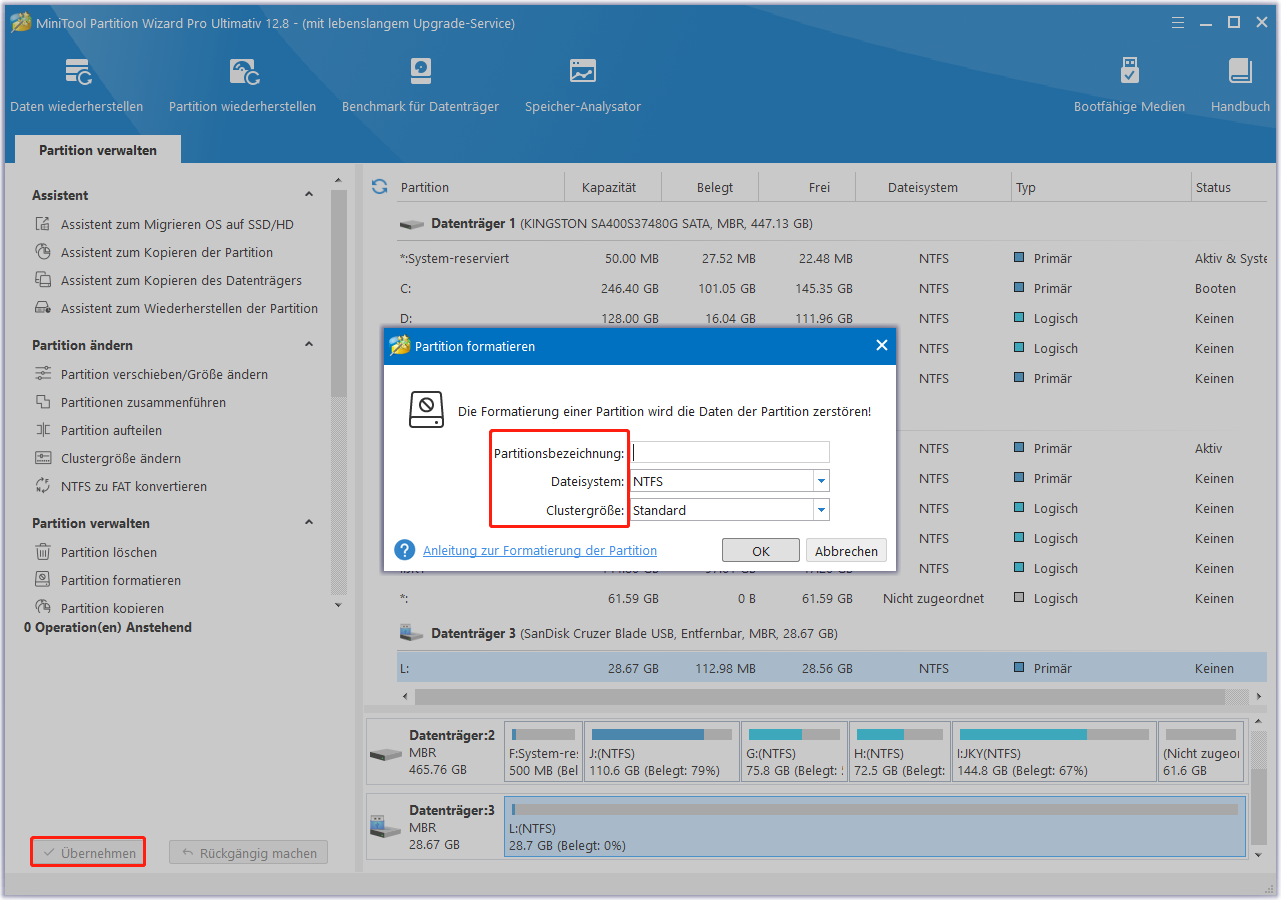Image resolution: width=1281 pixels, height=900 pixels.
Task: Start Assistent zum Kopieren des Datenträgers
Action: (181, 281)
